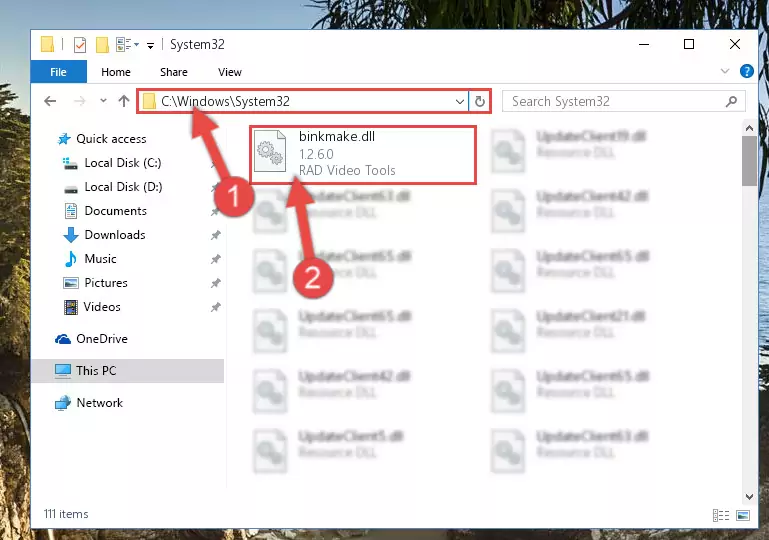Click the scroll up arrow of file list

coord(749,129)
